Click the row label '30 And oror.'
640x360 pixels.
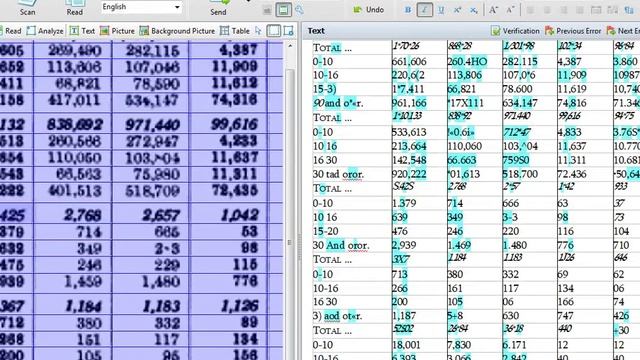pyautogui.click(x=341, y=246)
